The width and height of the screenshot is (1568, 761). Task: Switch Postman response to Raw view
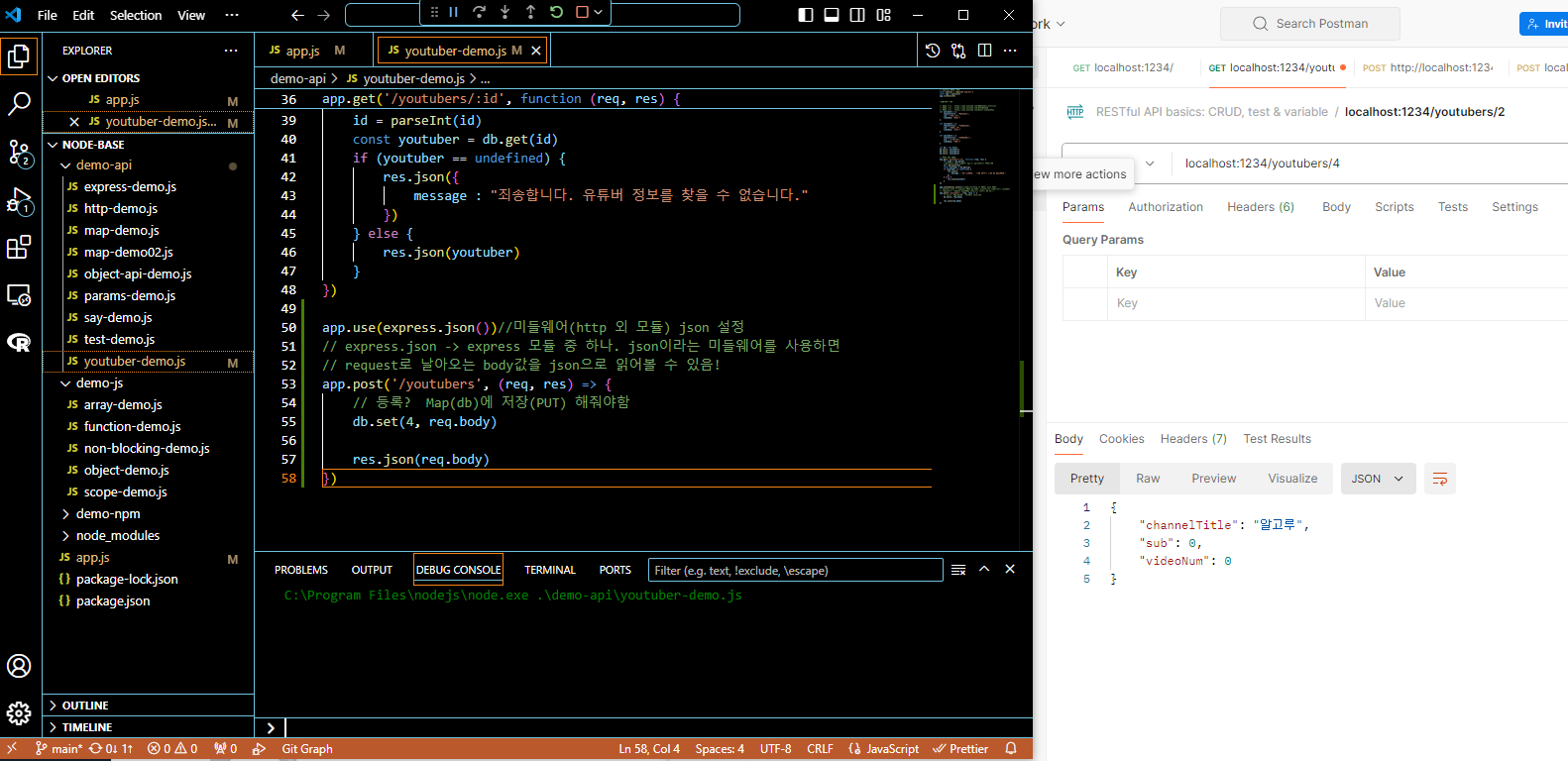point(1148,479)
